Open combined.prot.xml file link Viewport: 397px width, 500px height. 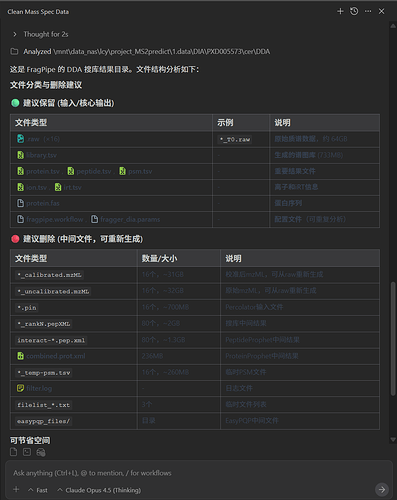[x=56, y=356]
